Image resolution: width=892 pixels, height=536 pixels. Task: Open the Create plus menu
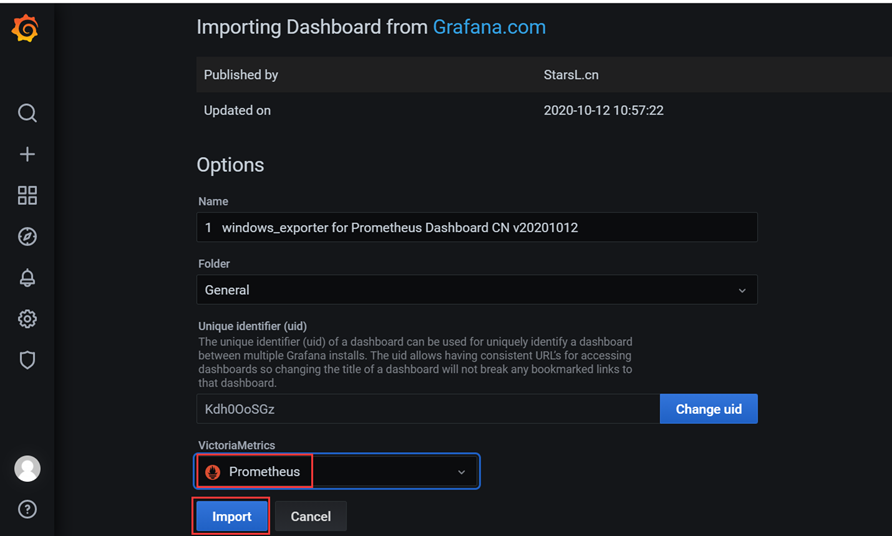point(27,154)
